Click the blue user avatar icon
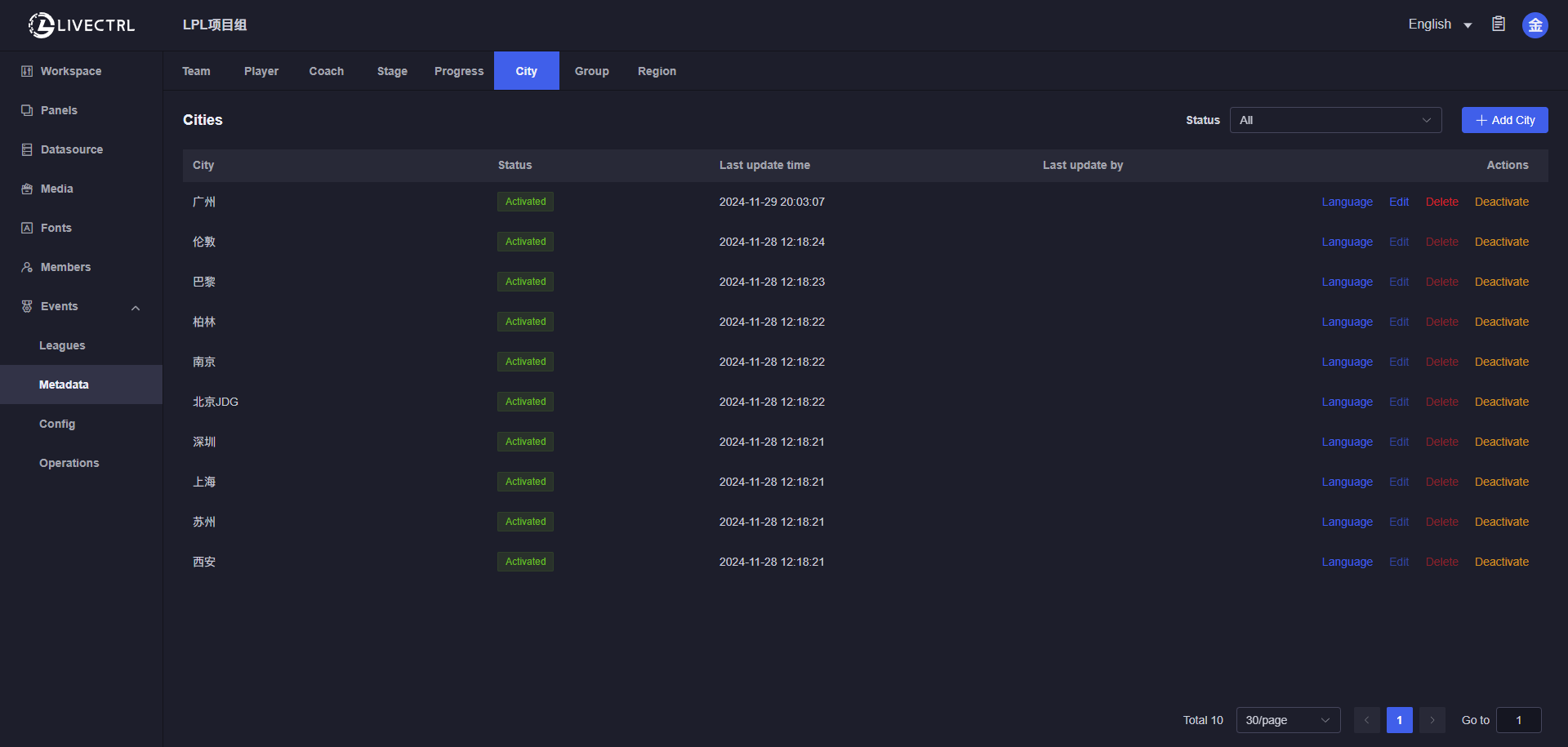 [x=1535, y=25]
